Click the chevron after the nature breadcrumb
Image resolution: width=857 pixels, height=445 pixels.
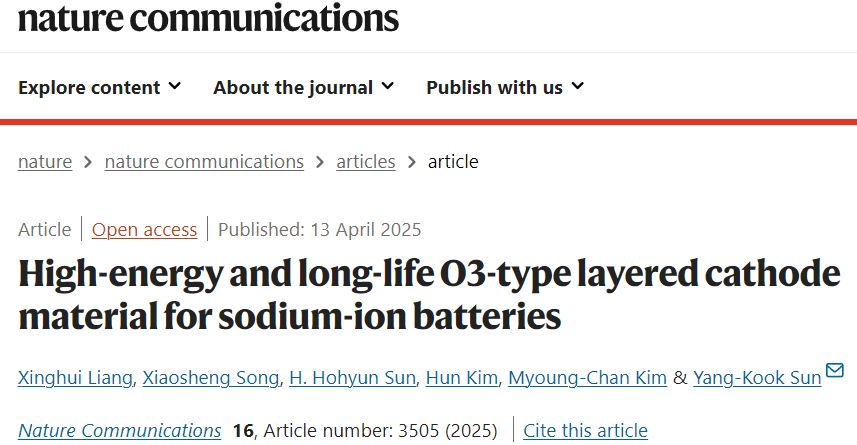pos(88,162)
